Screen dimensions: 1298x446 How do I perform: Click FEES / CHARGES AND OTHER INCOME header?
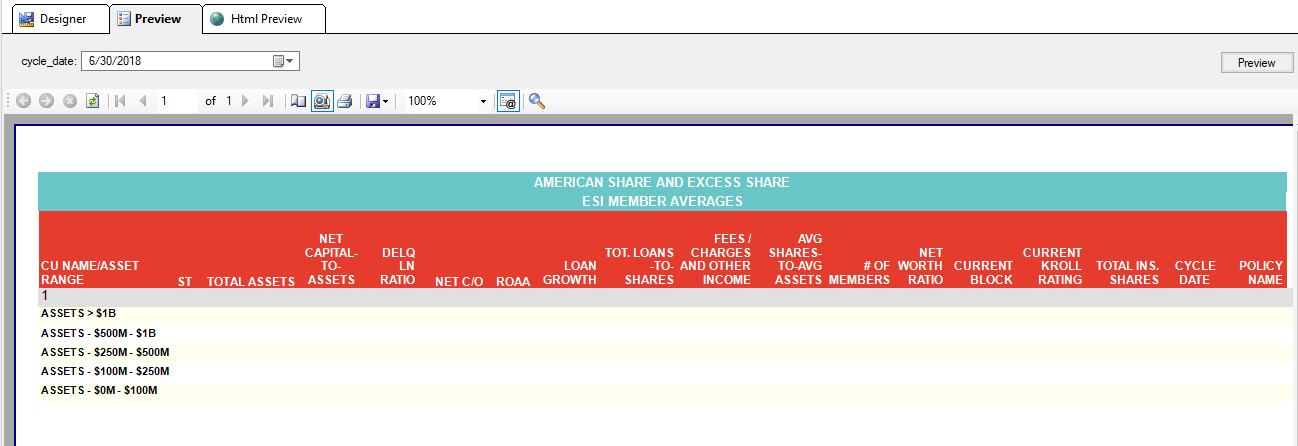click(716, 259)
